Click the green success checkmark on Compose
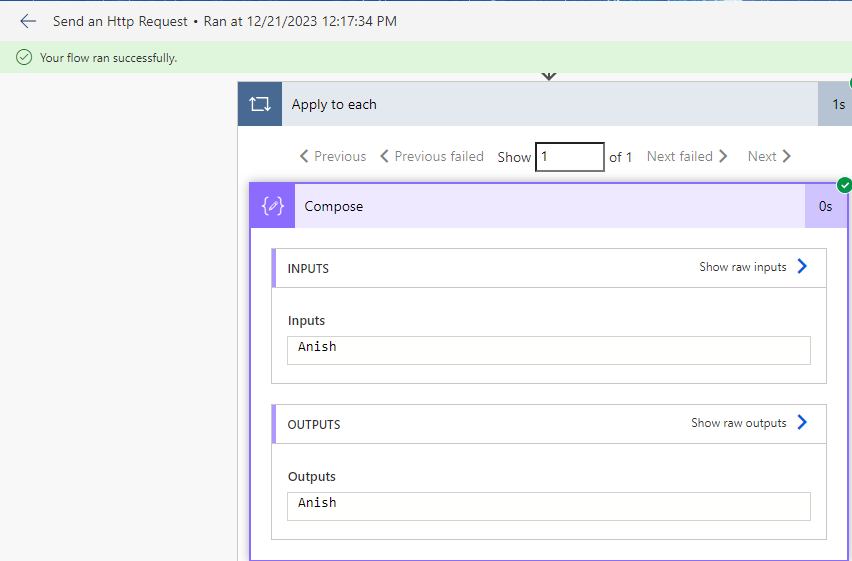 tap(844, 185)
